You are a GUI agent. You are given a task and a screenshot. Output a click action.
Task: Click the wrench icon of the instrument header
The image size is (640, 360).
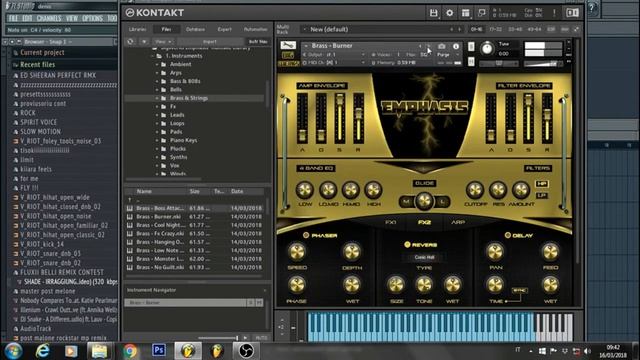[288, 45]
